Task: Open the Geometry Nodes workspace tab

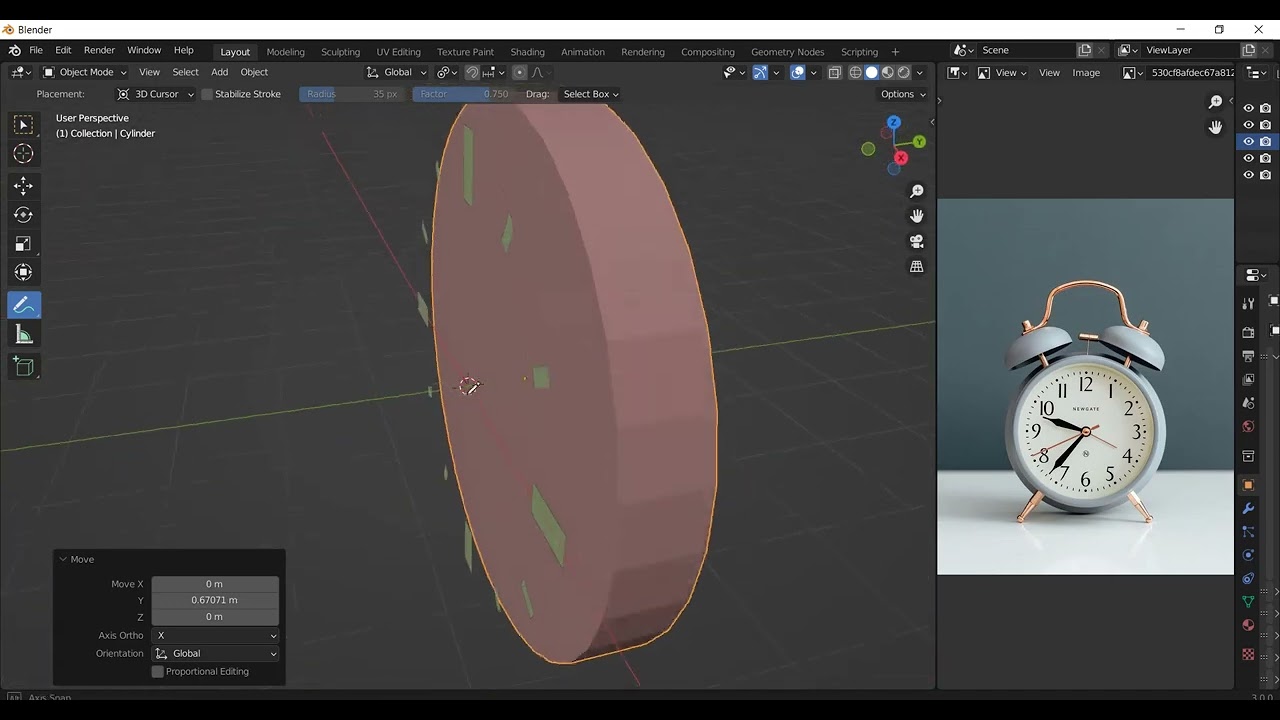Action: coord(787,52)
